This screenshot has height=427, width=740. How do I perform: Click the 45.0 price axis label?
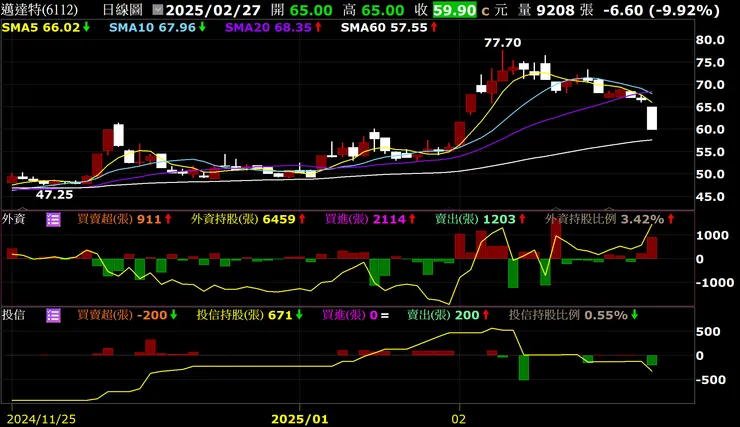710,197
